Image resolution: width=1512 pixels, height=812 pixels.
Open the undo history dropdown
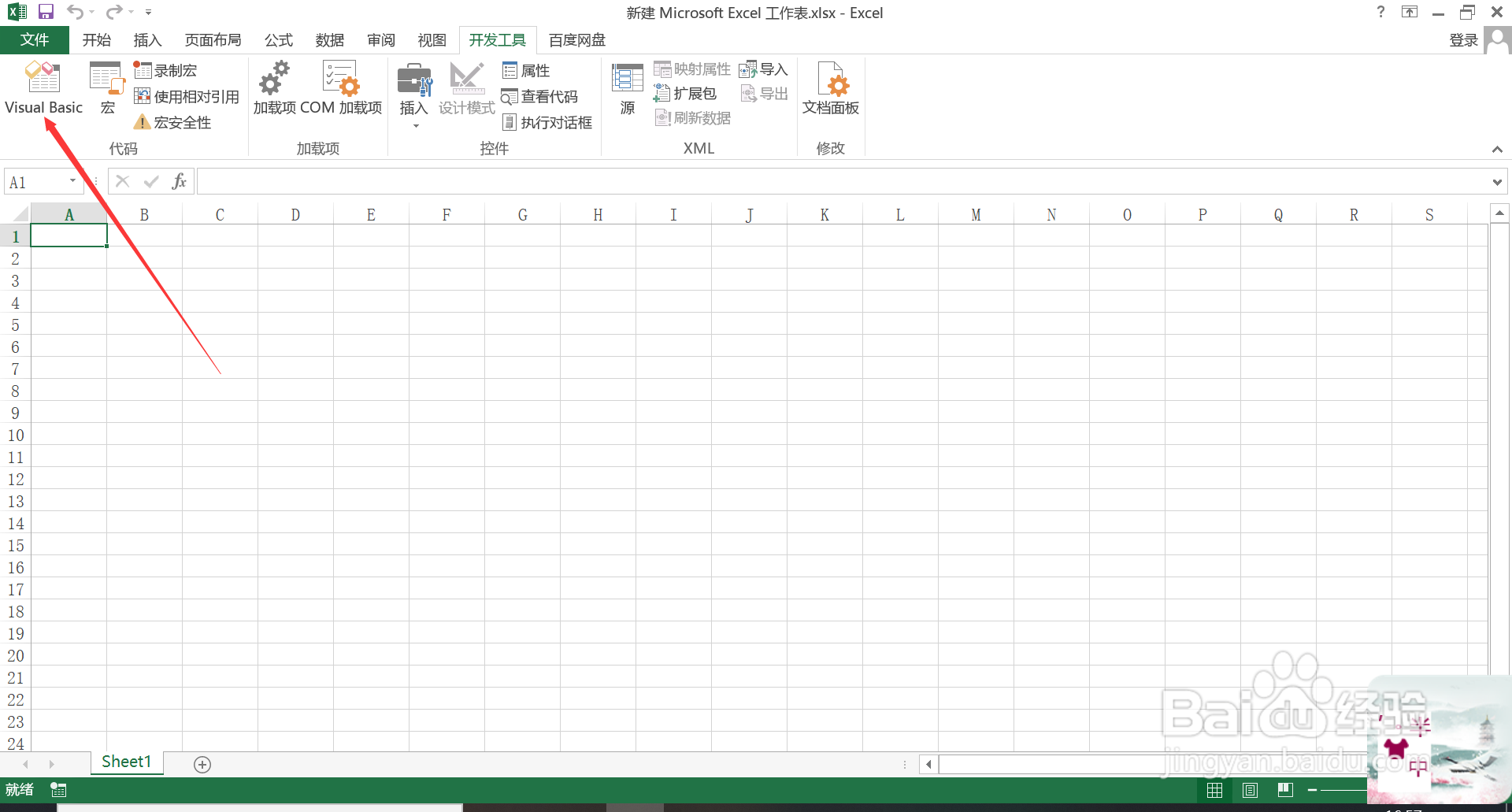click(91, 12)
